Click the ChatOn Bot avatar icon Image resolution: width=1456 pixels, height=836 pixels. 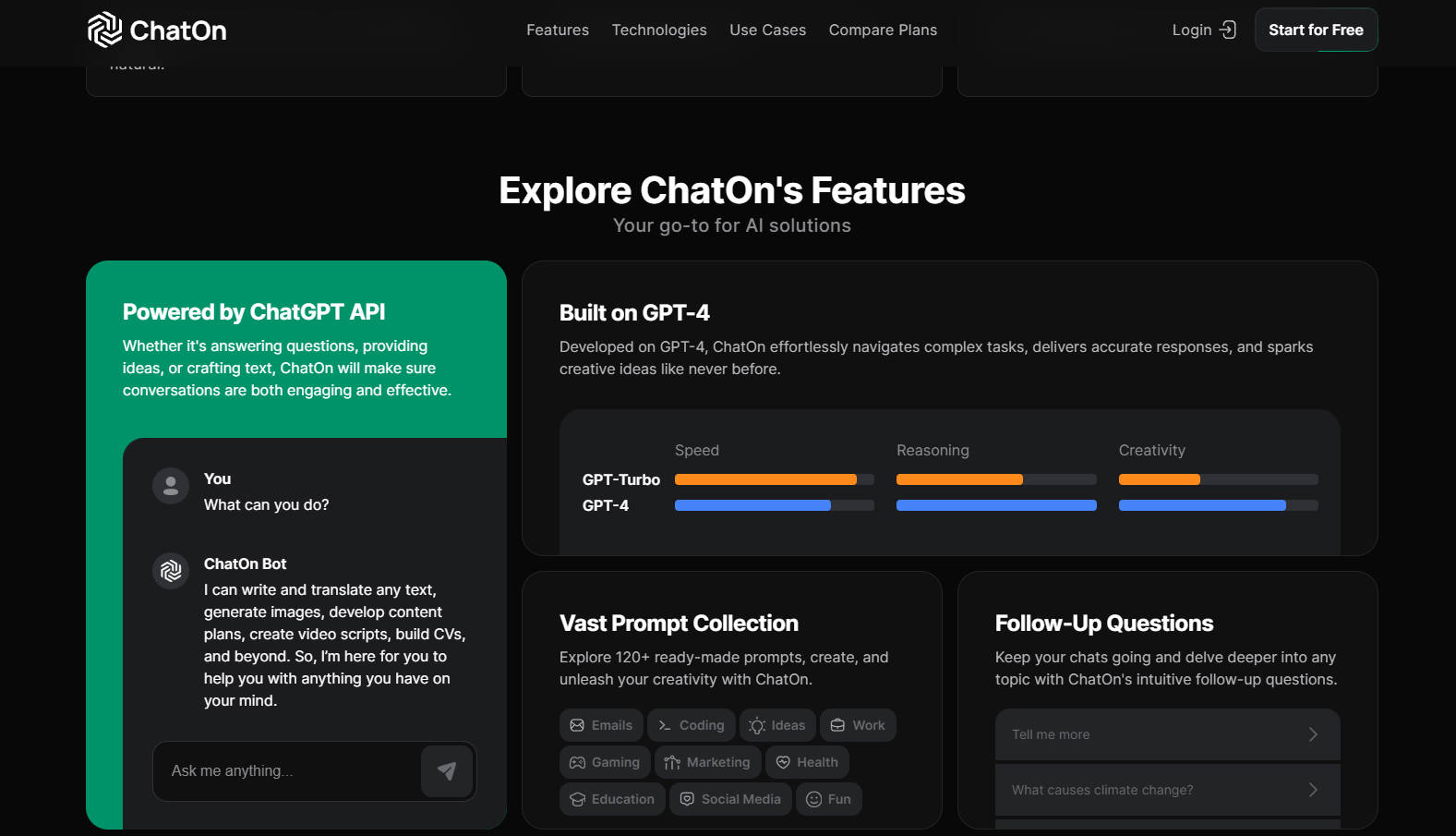point(171,571)
